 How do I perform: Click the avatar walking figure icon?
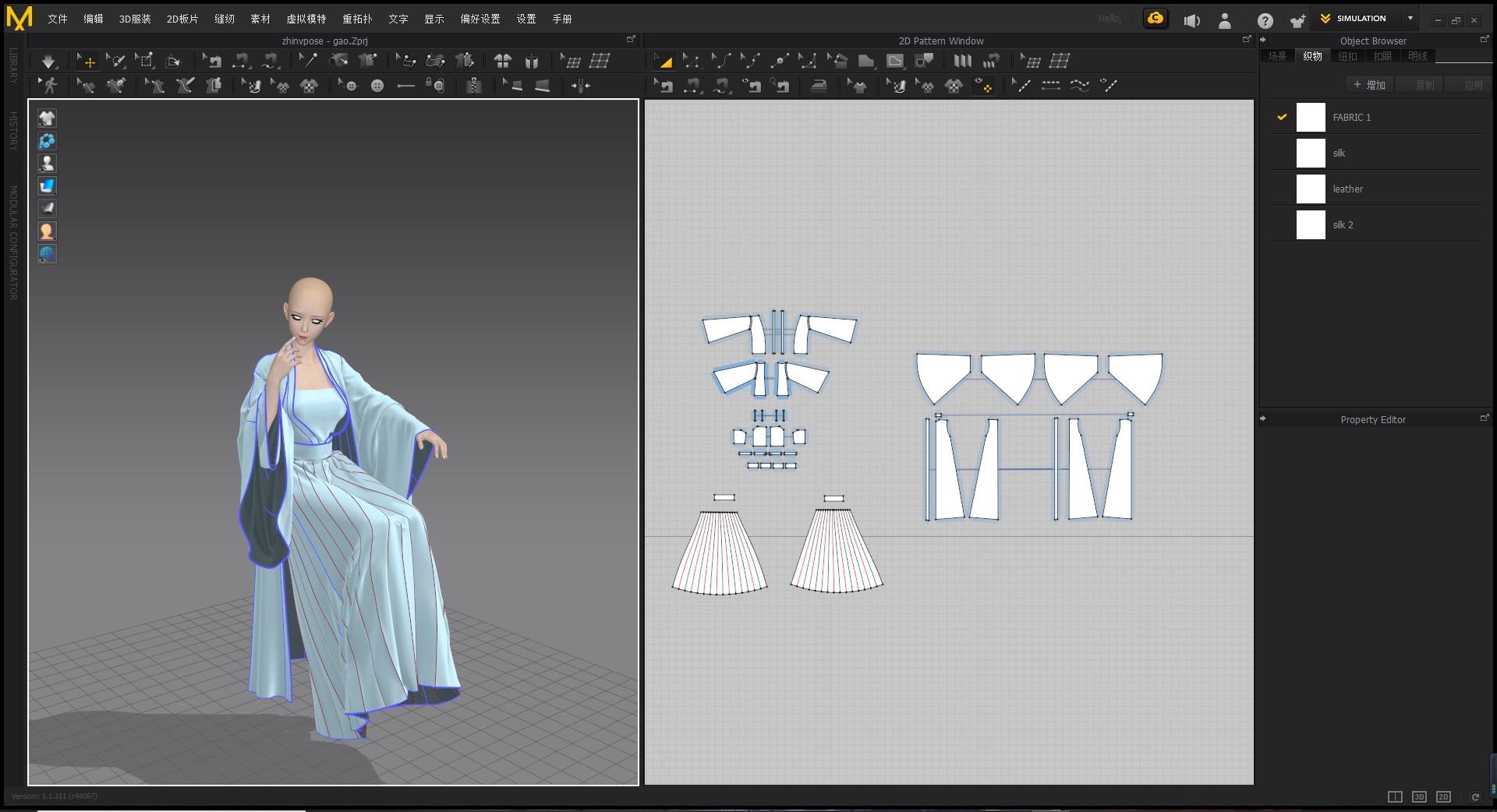coord(49,86)
